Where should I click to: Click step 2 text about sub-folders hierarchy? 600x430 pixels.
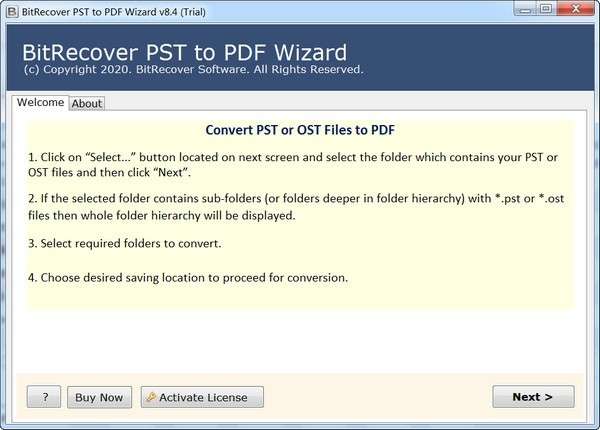(290, 207)
